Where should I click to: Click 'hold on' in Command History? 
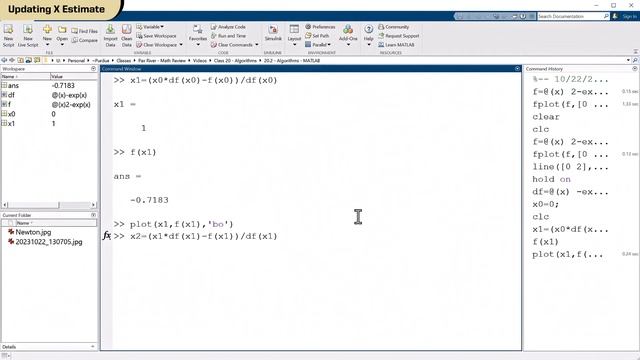551,179
